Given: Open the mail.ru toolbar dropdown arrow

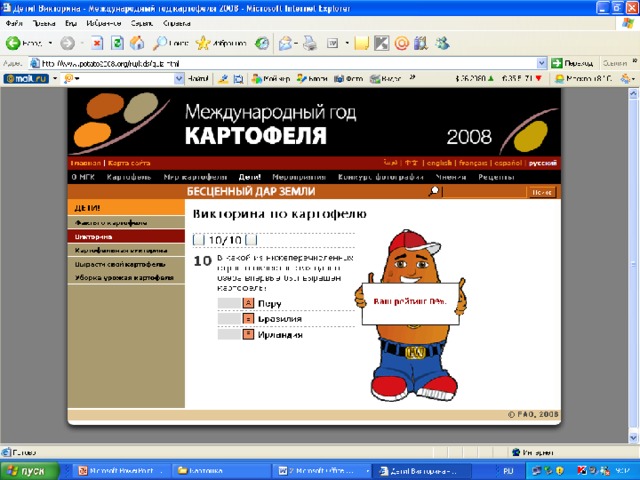Looking at the screenshot, I should point(55,78).
